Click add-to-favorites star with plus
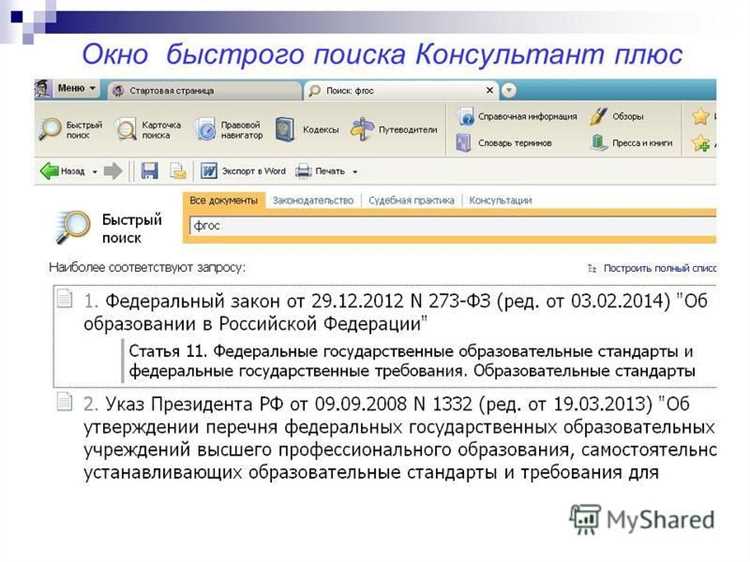Screen dimensions: 750x562 click(701, 143)
